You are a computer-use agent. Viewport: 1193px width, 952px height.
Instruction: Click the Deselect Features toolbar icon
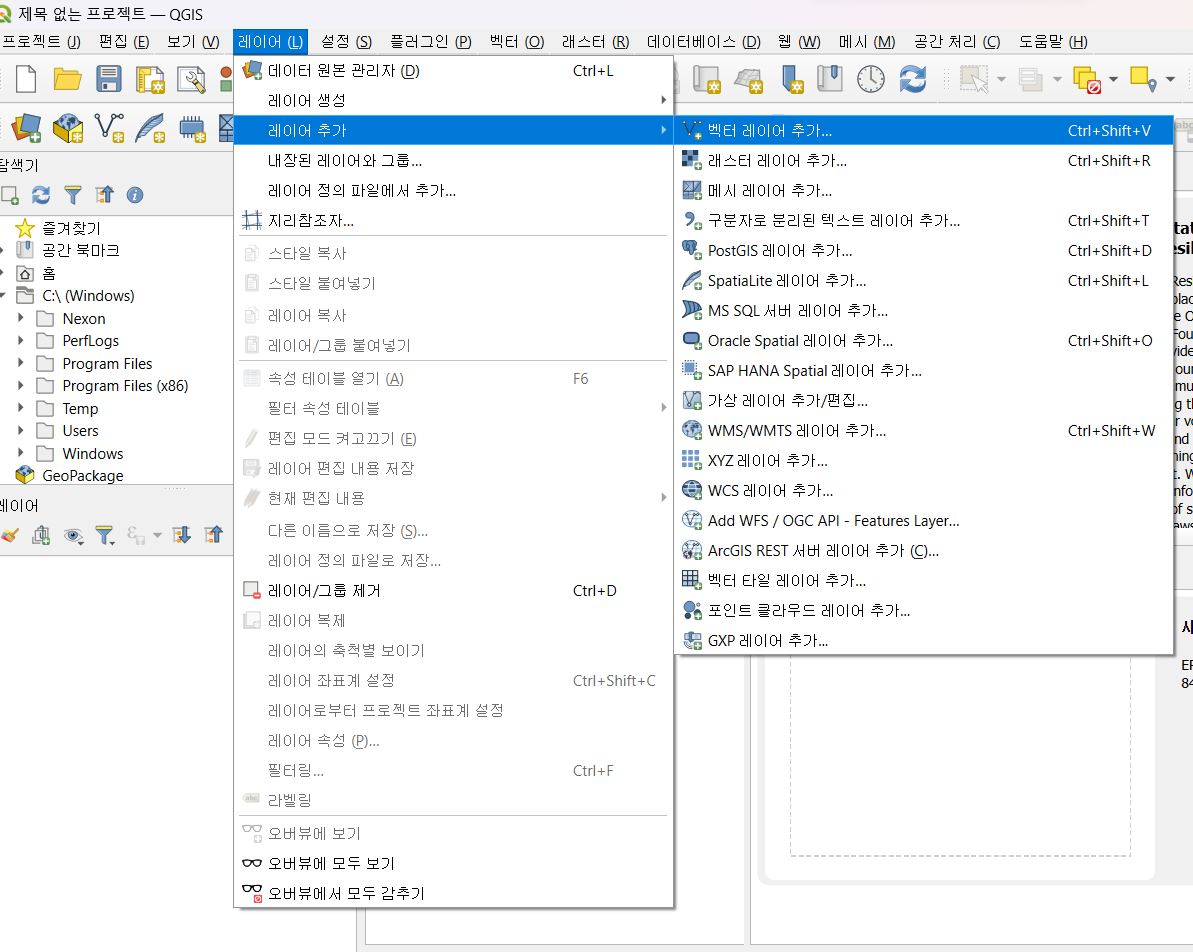click(x=1086, y=79)
